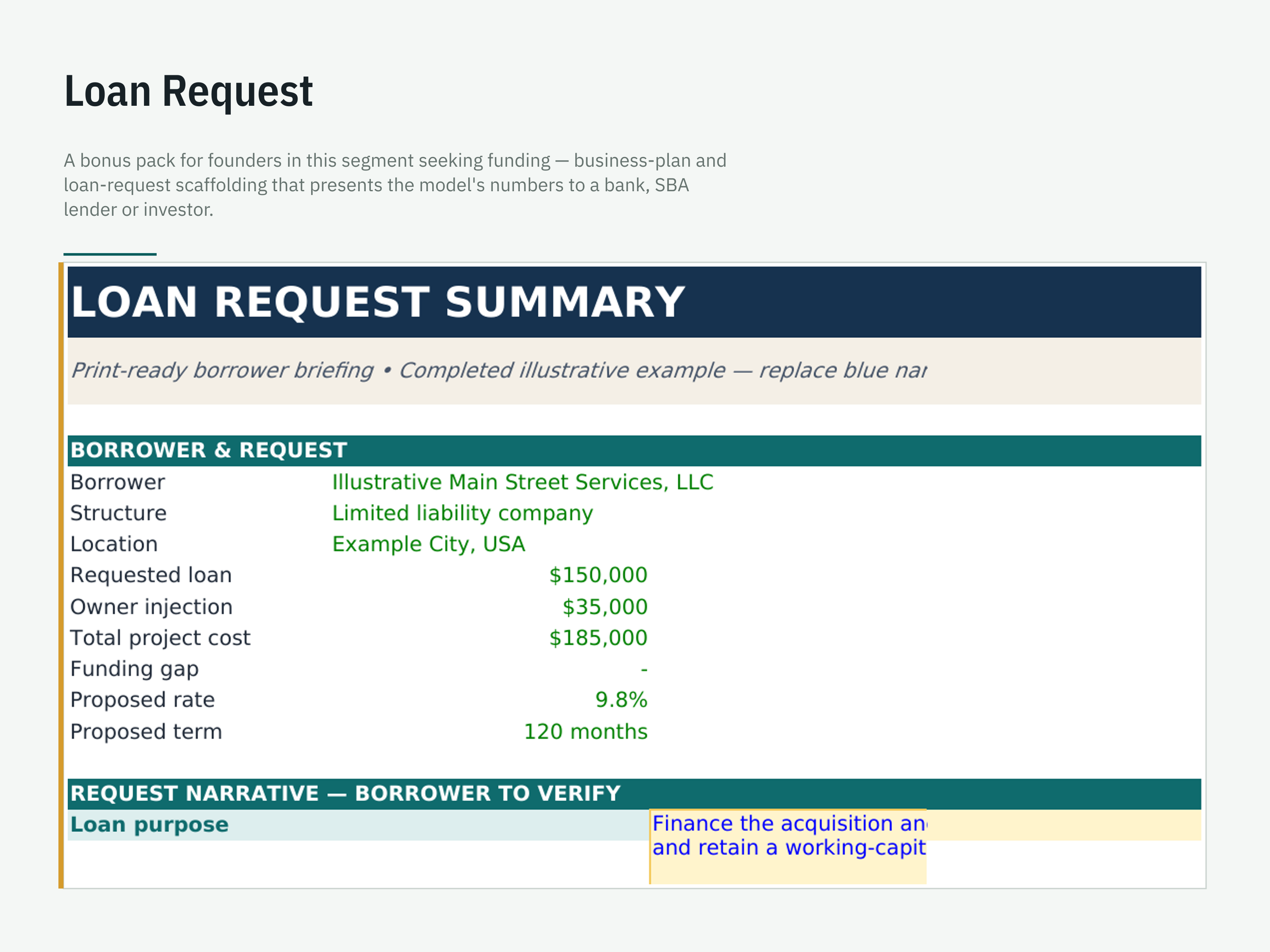Select the '$35,000' owner injection value
Image resolution: width=1270 pixels, height=952 pixels.
pyautogui.click(x=605, y=607)
